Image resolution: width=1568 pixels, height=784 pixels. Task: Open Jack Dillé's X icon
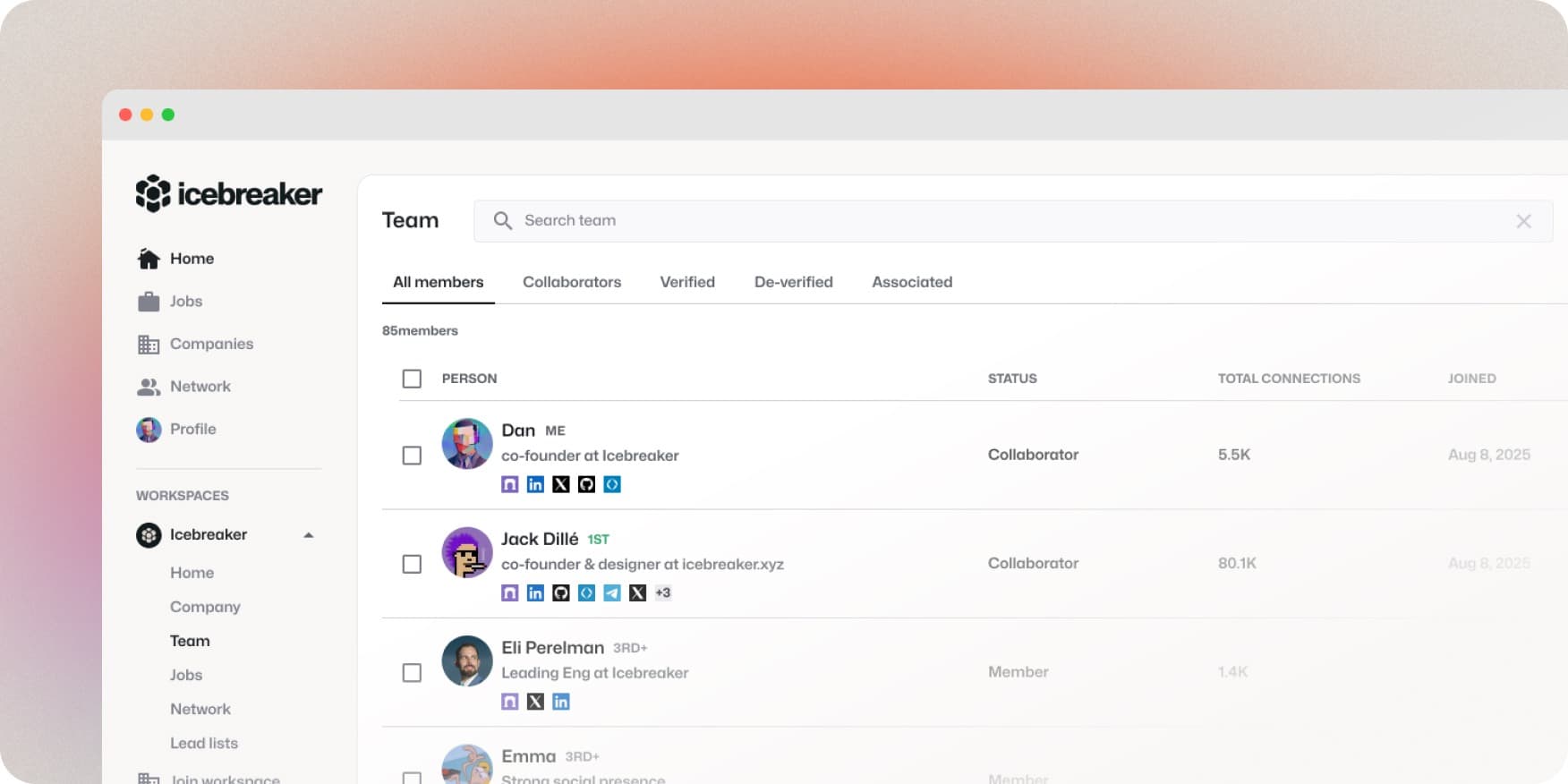pyautogui.click(x=637, y=592)
